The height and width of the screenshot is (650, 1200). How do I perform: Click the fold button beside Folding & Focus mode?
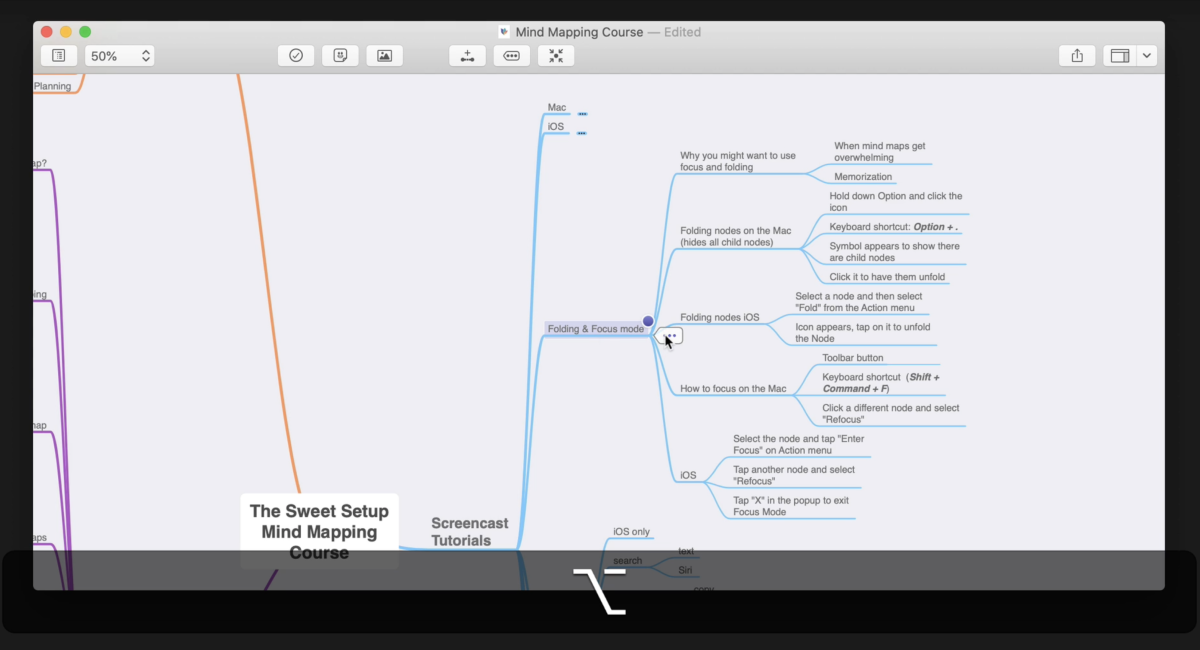point(671,336)
